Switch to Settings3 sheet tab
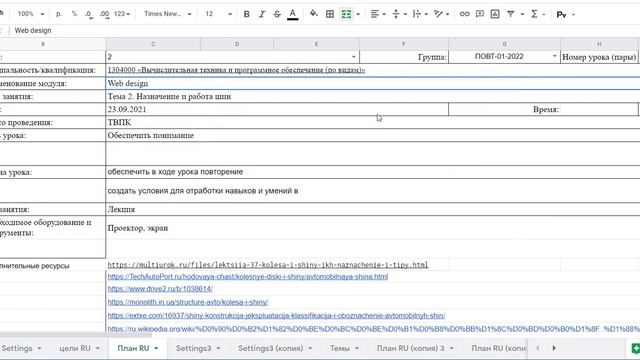640x360 pixels. pyautogui.click(x=193, y=348)
